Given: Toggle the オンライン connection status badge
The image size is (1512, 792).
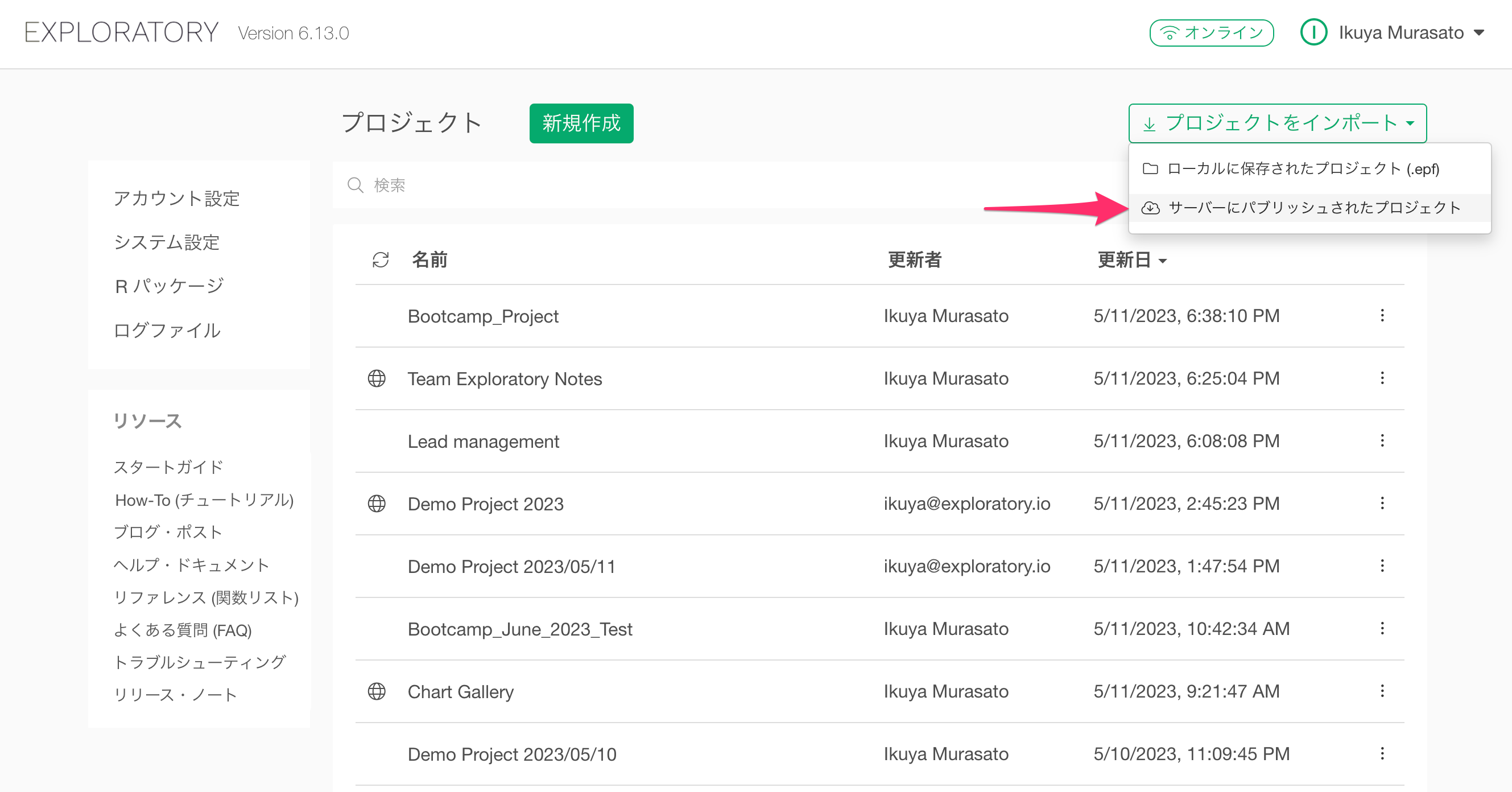Looking at the screenshot, I should coord(1211,32).
